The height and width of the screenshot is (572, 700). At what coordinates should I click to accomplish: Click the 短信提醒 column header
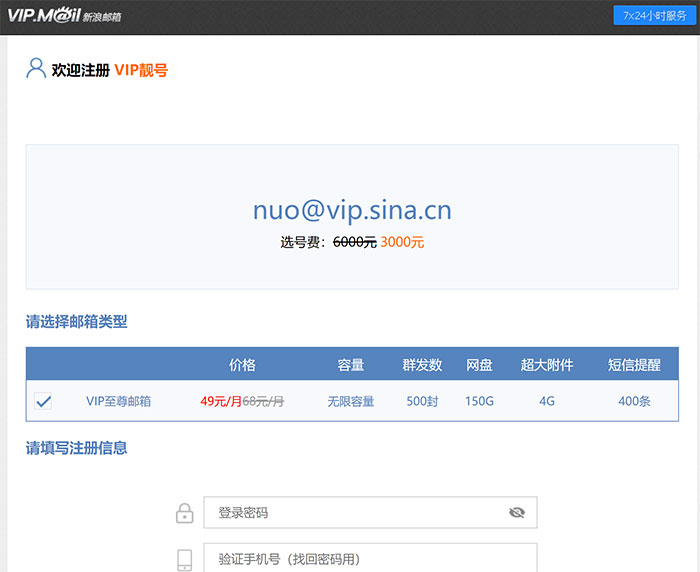click(634, 365)
